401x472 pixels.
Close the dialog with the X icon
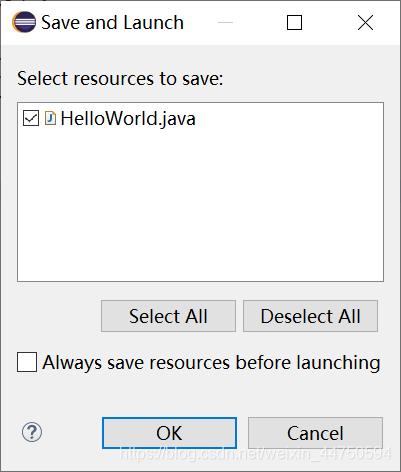click(365, 23)
